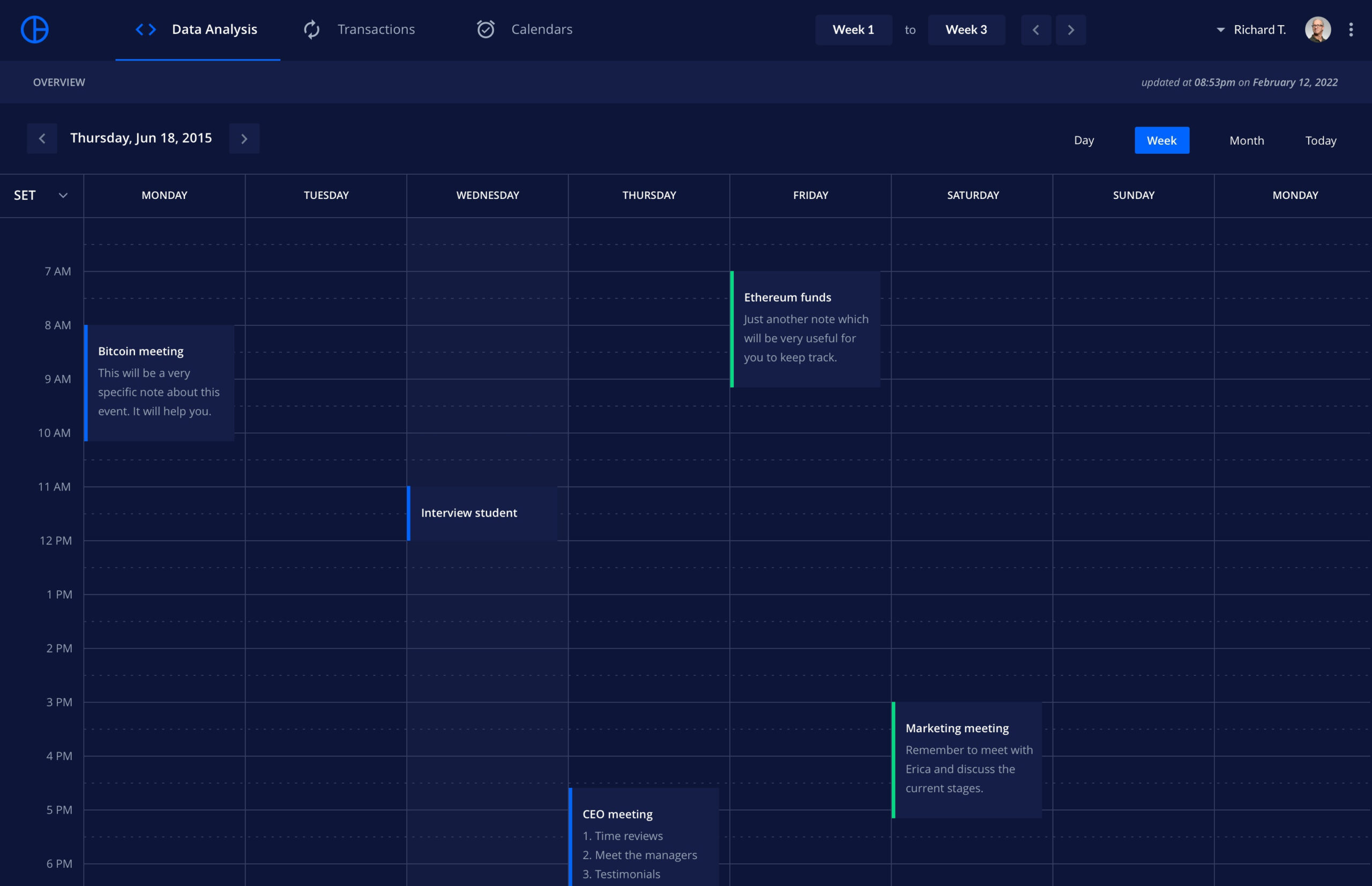The image size is (1372, 886).
Task: Click the 7 AM time label
Action: [58, 272]
